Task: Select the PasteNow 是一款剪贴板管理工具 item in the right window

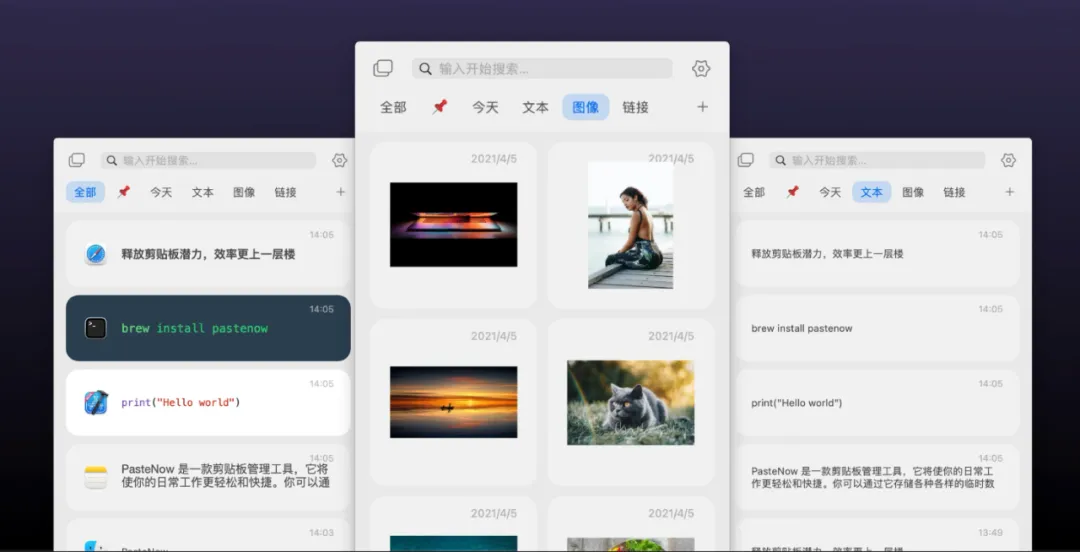Action: (x=877, y=477)
